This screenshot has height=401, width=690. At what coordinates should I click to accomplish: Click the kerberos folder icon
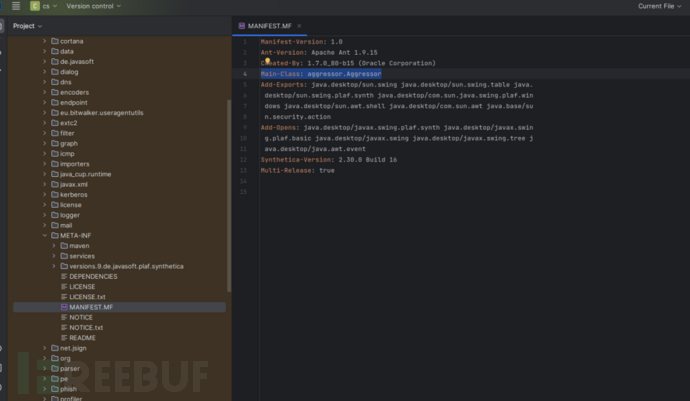pyautogui.click(x=54, y=194)
